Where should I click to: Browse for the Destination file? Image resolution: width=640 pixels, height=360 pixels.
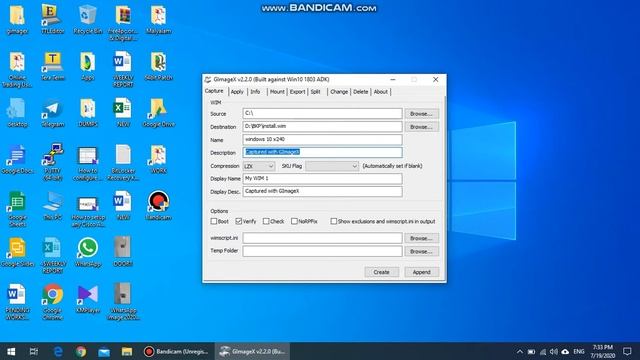click(x=422, y=127)
